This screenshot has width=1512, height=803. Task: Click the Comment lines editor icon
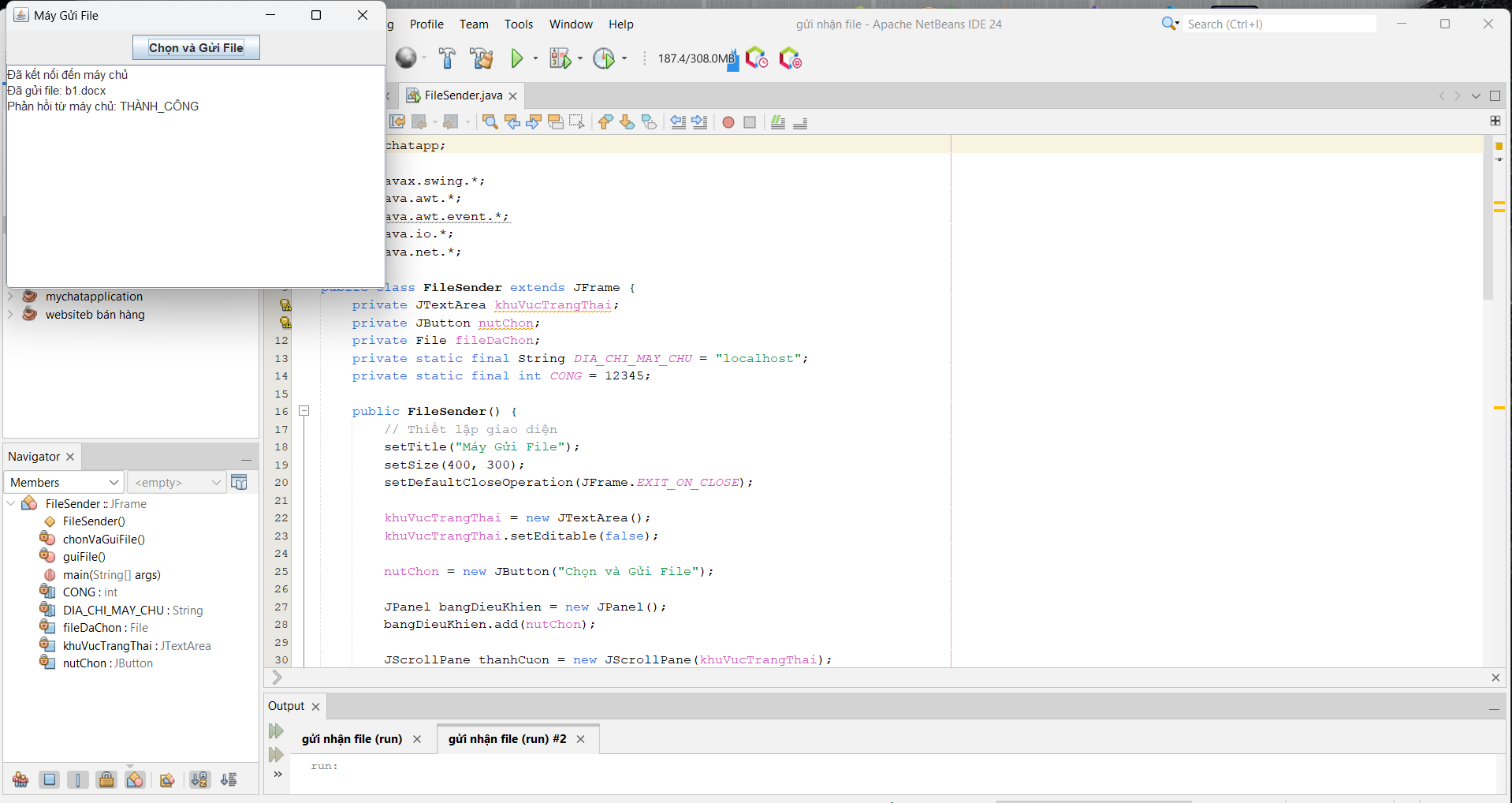(x=778, y=122)
